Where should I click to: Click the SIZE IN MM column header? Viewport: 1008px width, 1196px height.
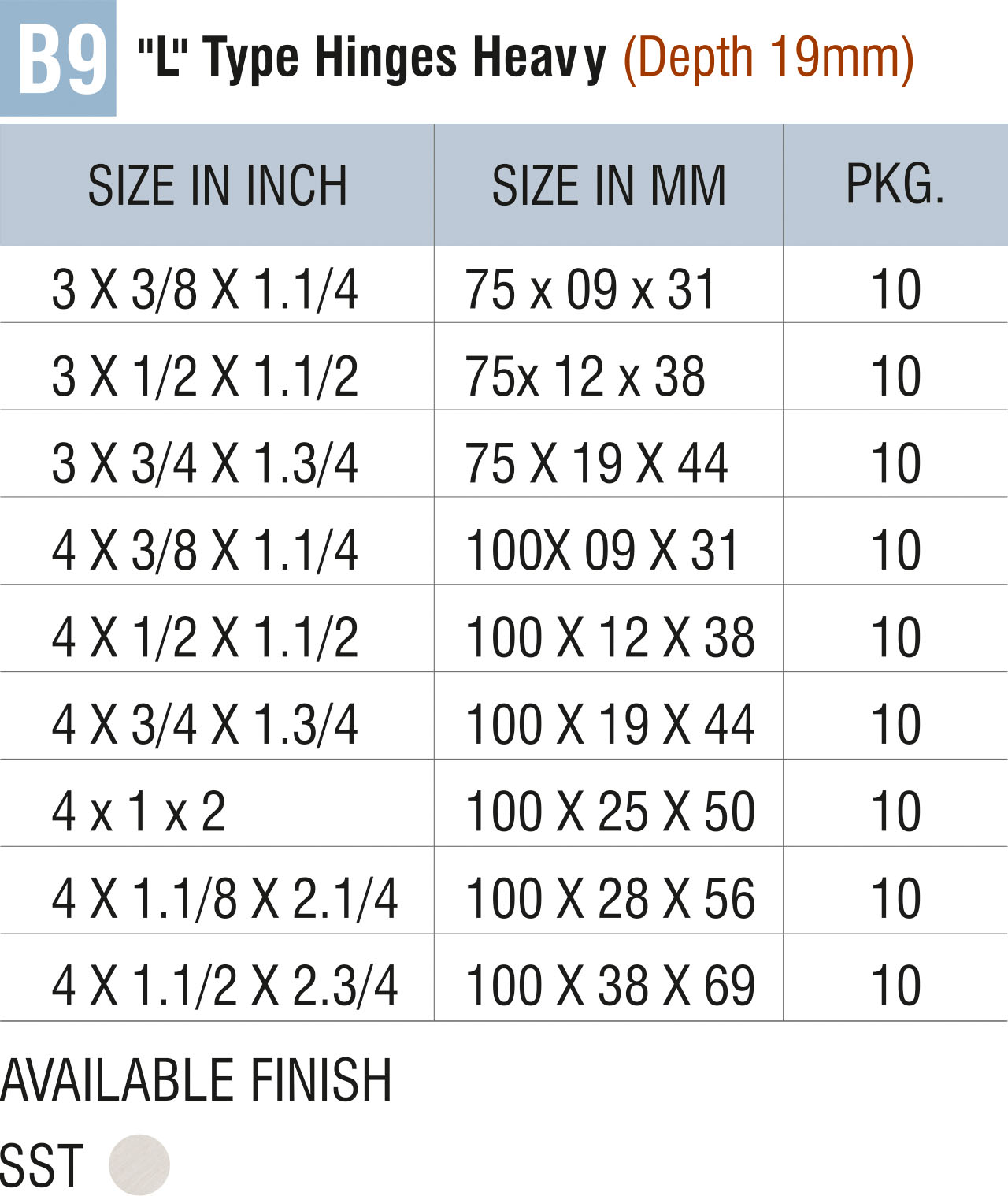pyautogui.click(x=609, y=186)
